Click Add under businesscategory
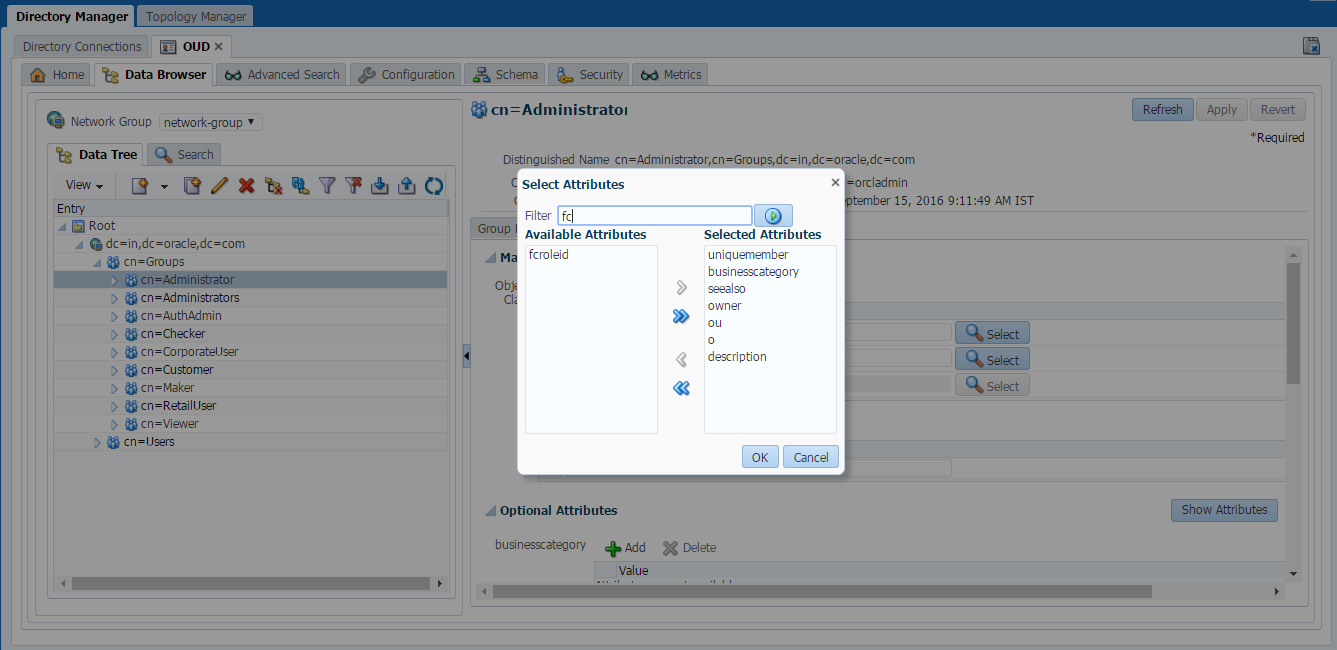The height and width of the screenshot is (650, 1337). point(626,548)
